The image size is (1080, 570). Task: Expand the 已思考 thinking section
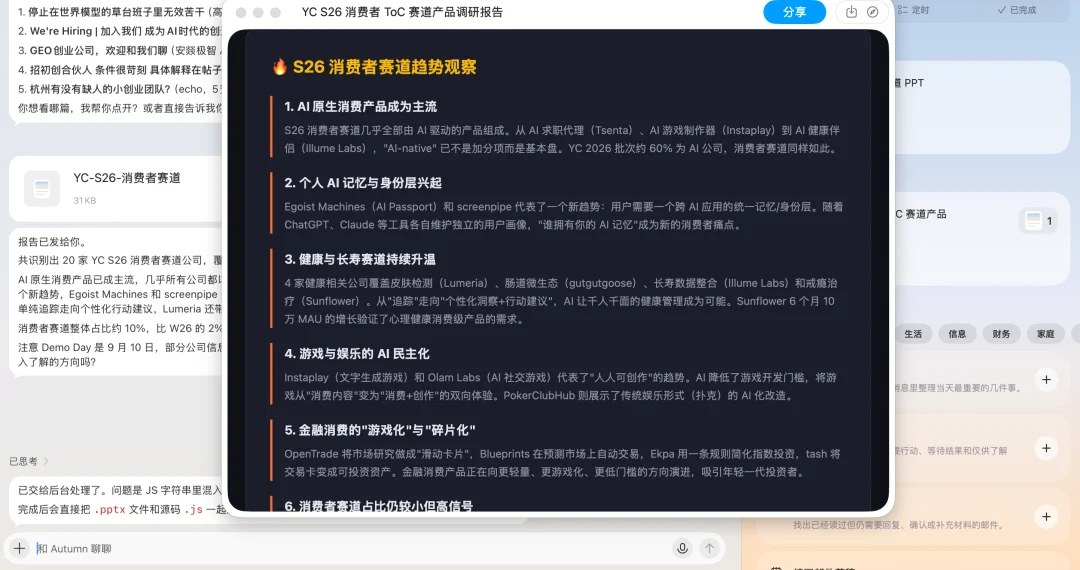coord(29,461)
